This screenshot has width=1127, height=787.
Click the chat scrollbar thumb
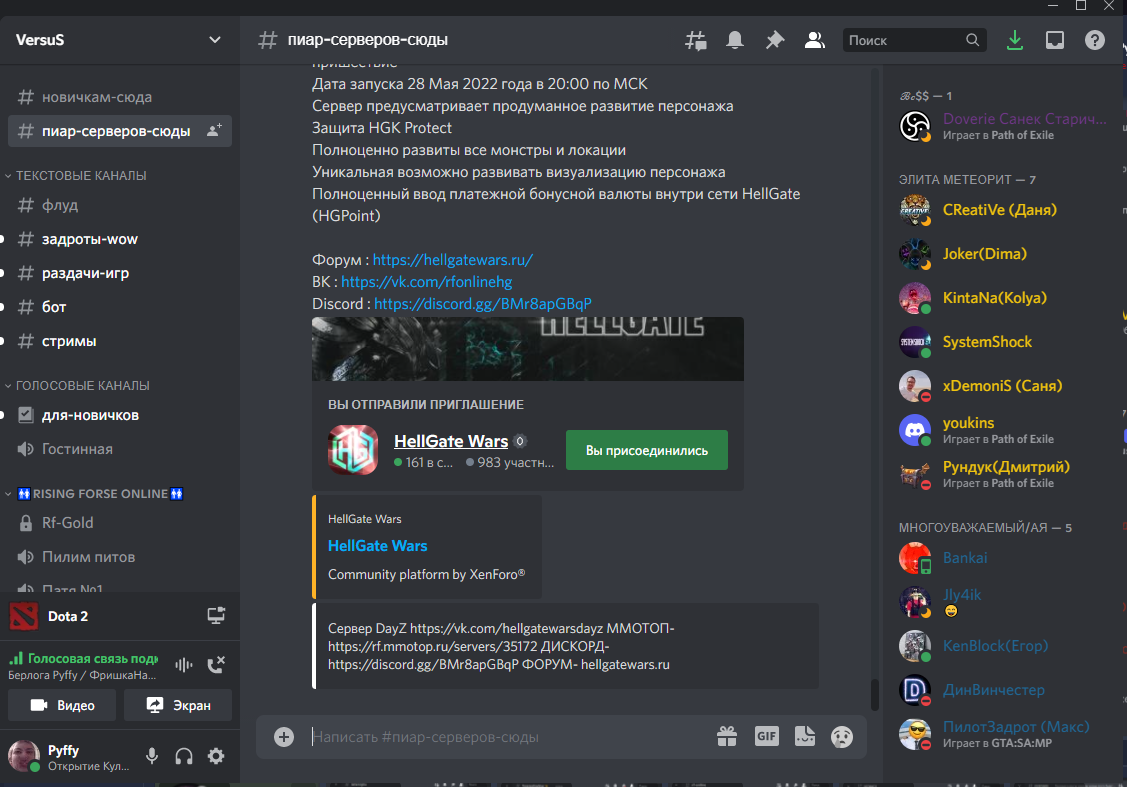point(874,694)
